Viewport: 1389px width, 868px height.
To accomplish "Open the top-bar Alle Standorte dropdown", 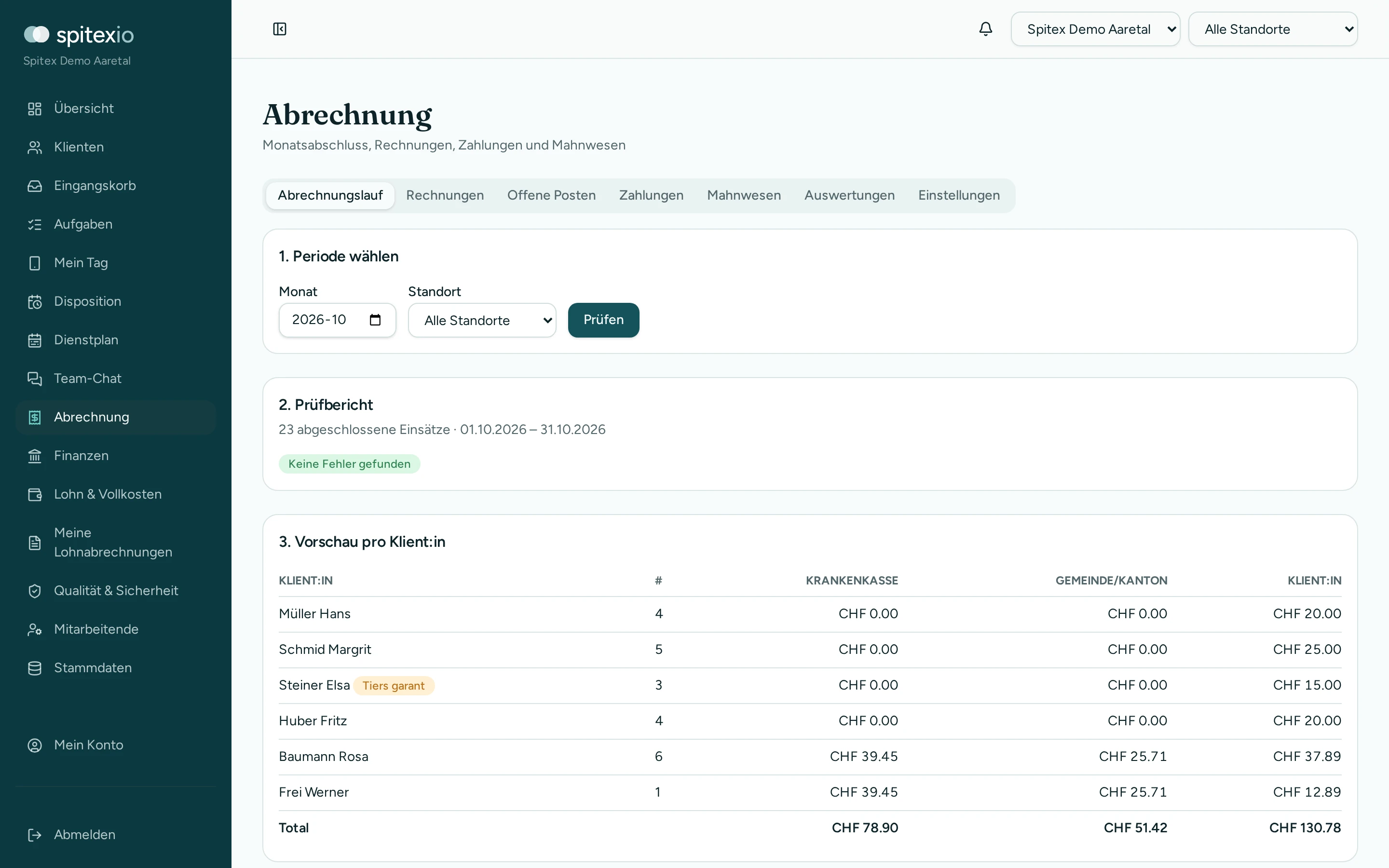I will [1272, 29].
